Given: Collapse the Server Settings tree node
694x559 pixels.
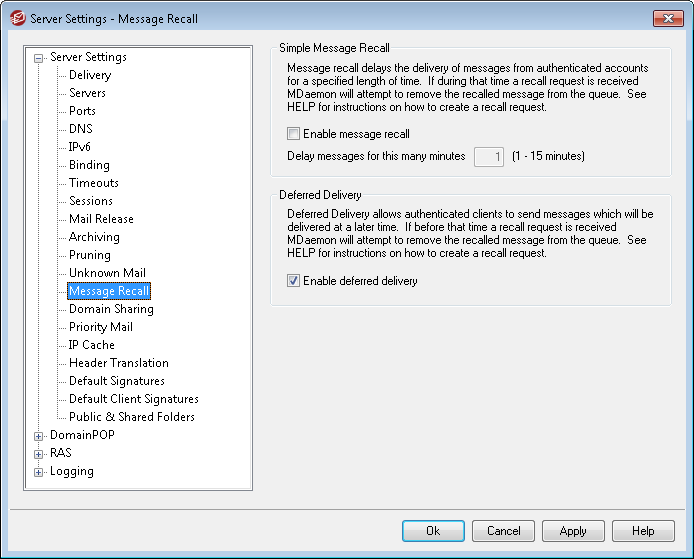Looking at the screenshot, I should point(39,58).
